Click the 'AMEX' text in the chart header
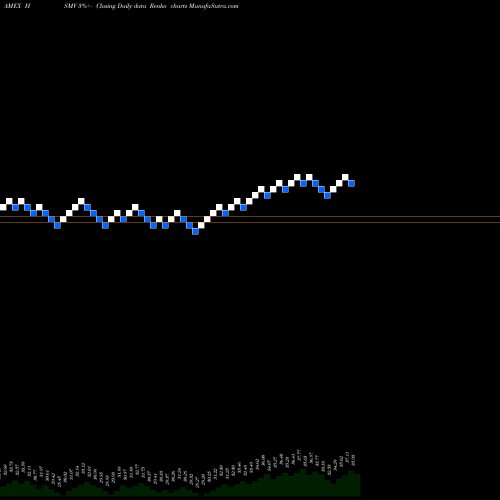Viewport: 500px width, 500px height. coord(13,6)
